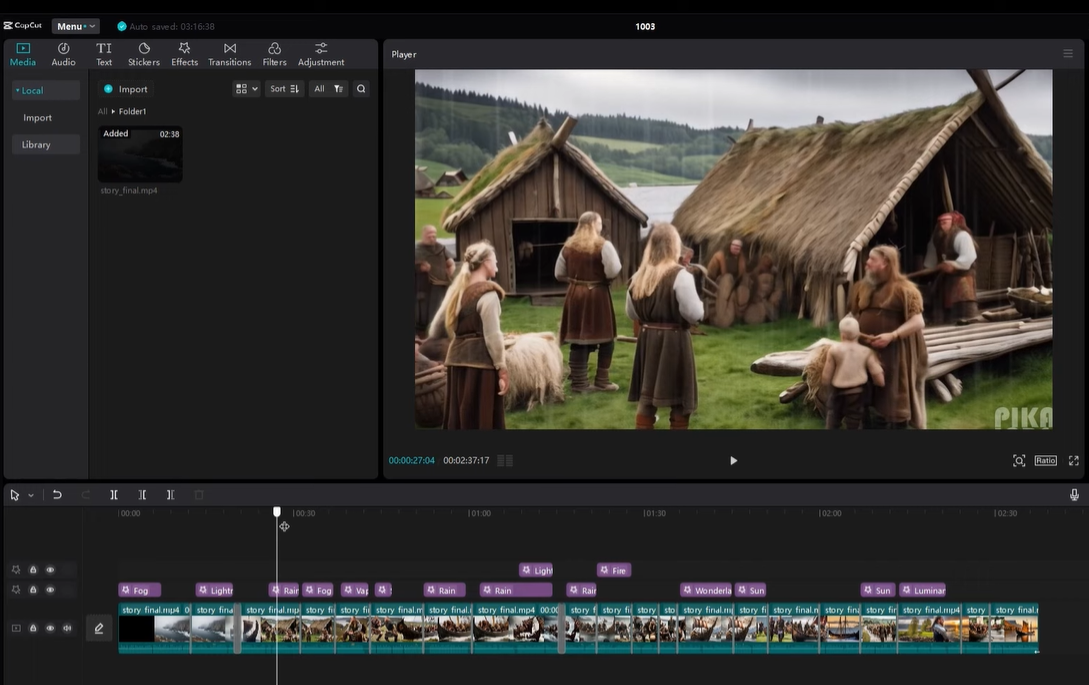Switch to the Filters panel

274,53
